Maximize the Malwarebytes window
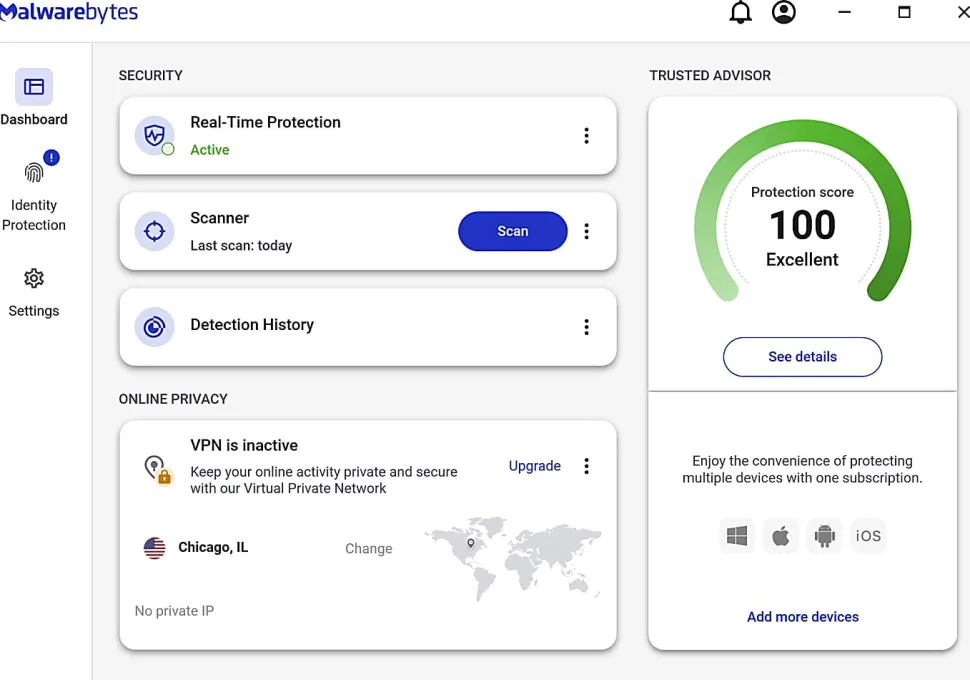Screen dimensions: 970x680 click(x=904, y=12)
